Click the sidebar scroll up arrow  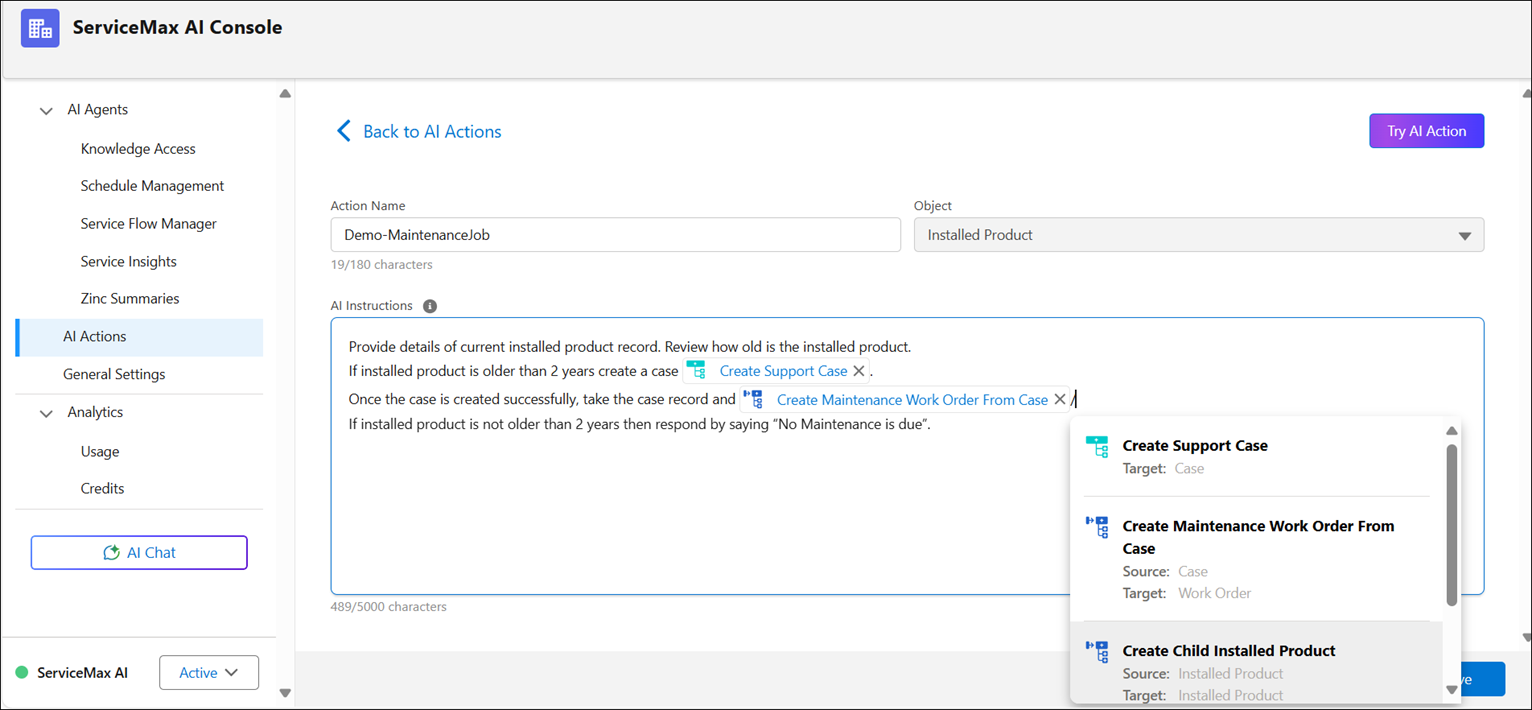point(285,93)
